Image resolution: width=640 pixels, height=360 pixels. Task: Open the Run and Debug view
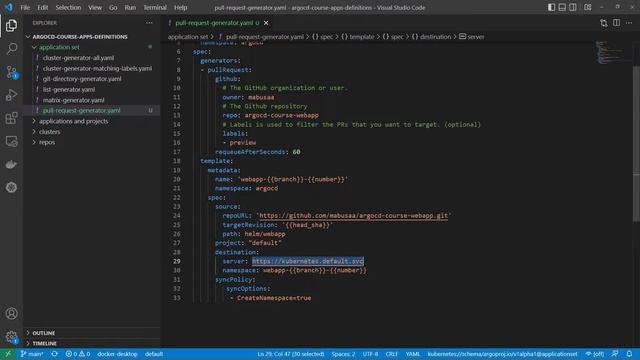coord(11,95)
